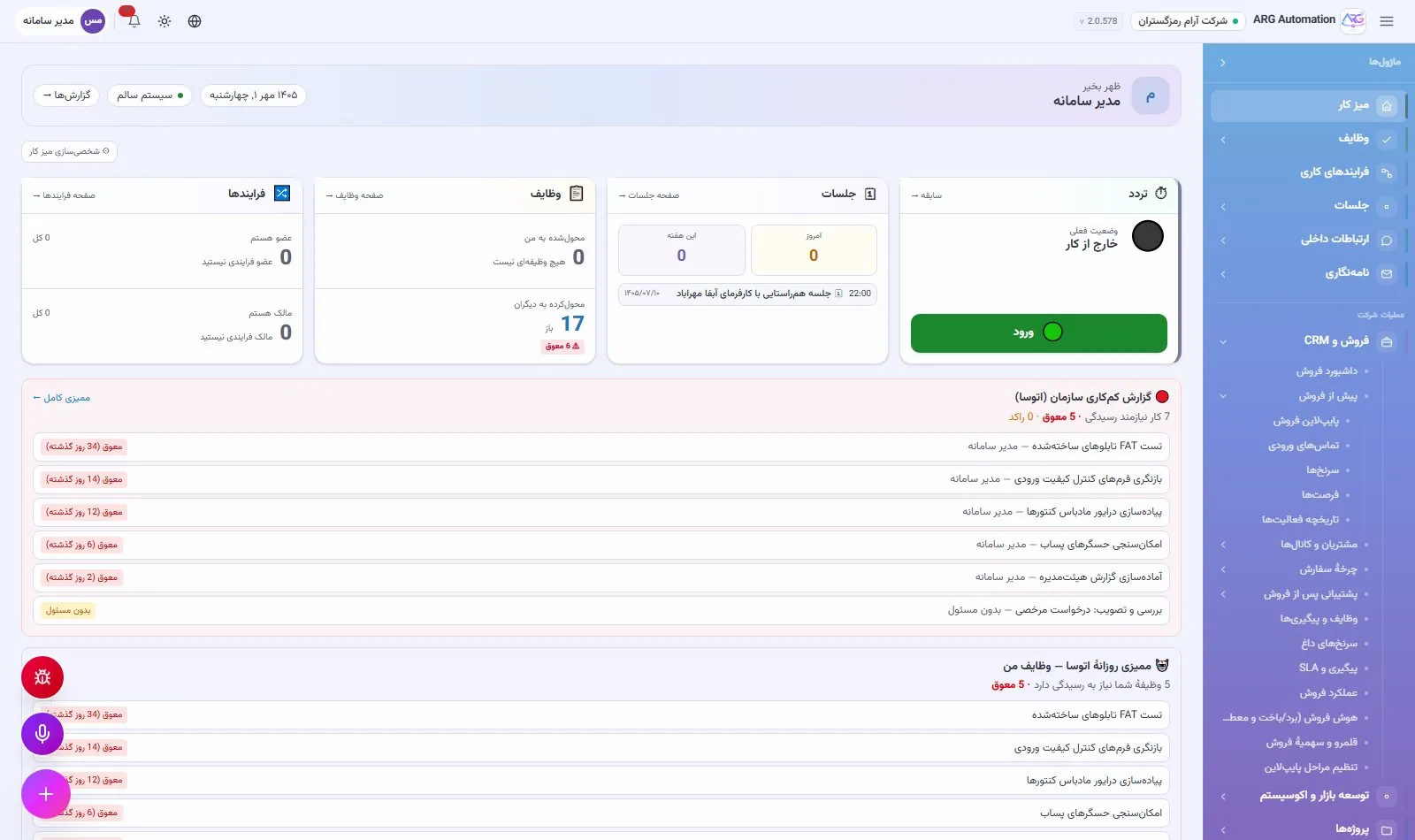Click the تردد stopwatch icon
Image resolution: width=1415 pixels, height=840 pixels.
tap(1161, 194)
